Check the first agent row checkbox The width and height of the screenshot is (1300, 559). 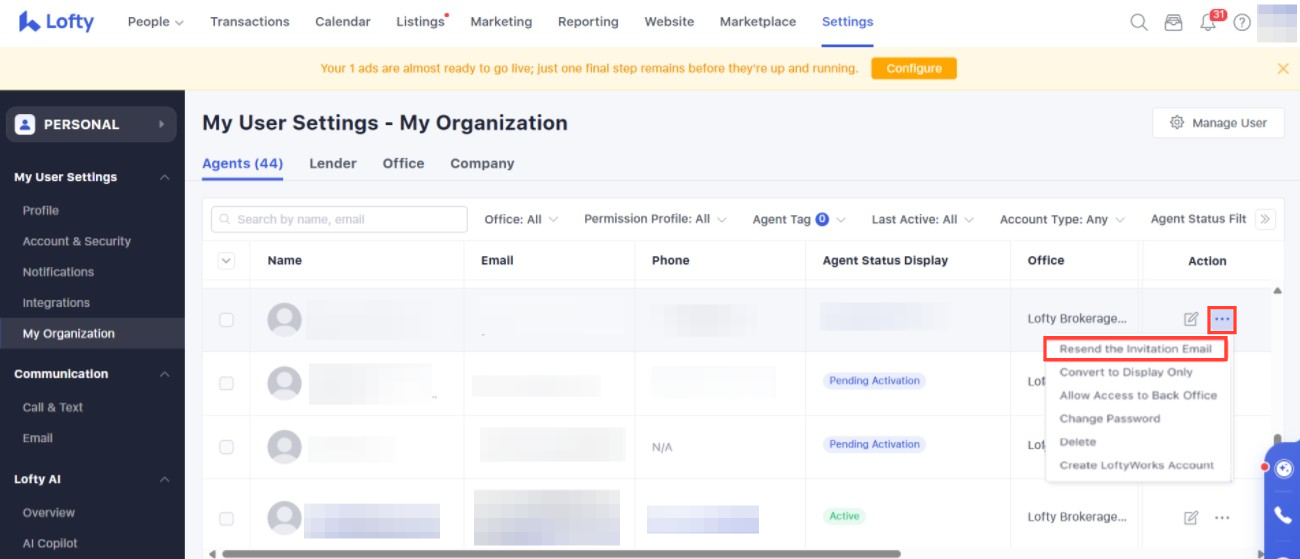tap(226, 319)
